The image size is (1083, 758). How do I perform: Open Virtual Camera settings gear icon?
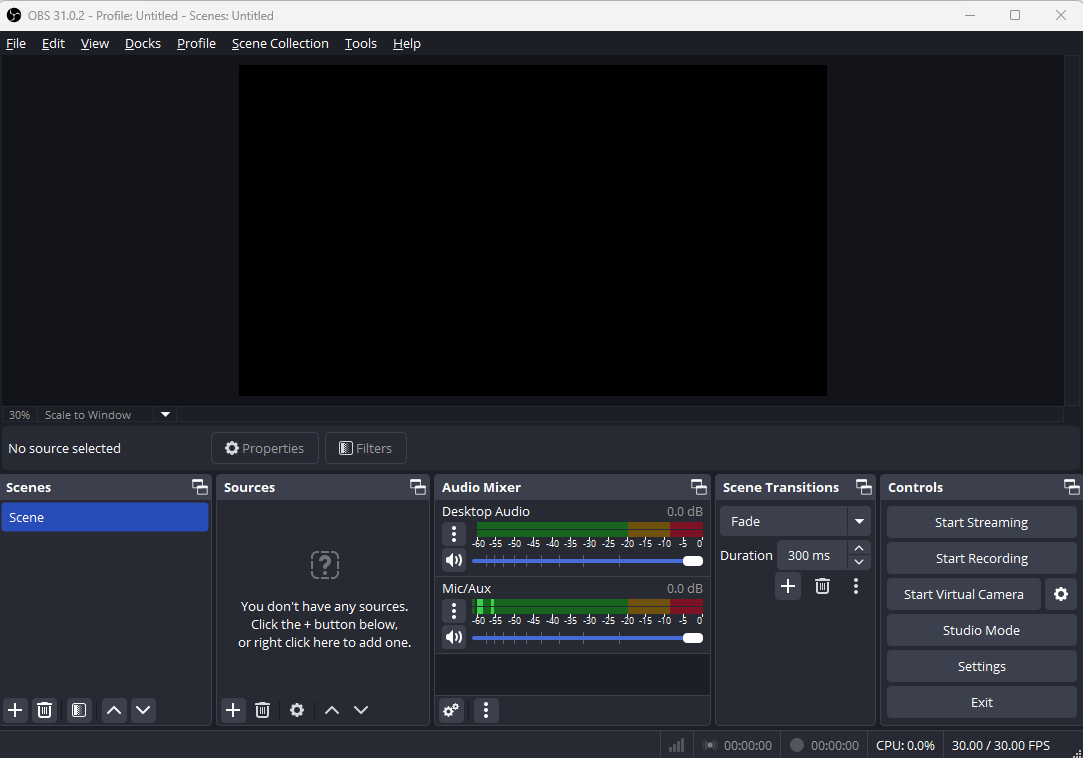[1060, 594]
